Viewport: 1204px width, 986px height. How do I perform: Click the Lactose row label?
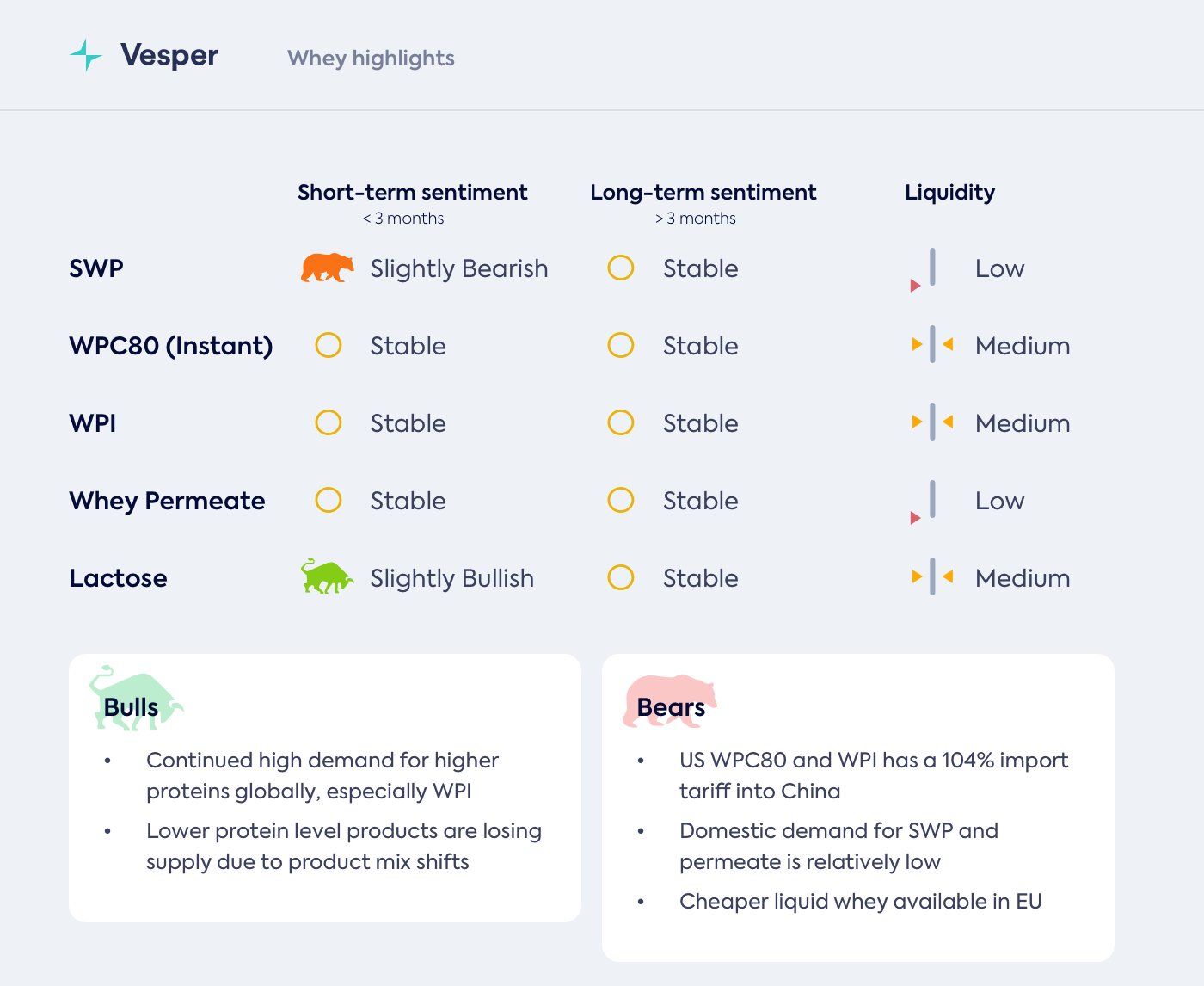coord(118,577)
